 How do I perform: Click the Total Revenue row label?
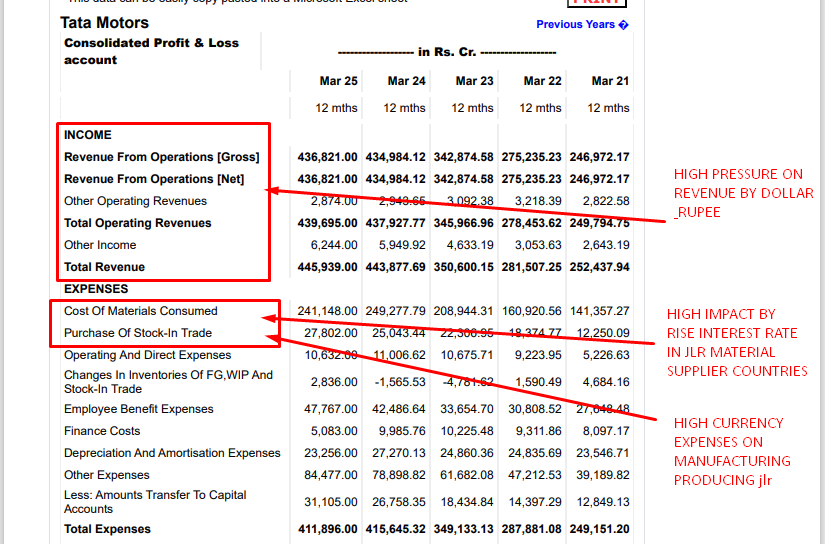[x=104, y=267]
